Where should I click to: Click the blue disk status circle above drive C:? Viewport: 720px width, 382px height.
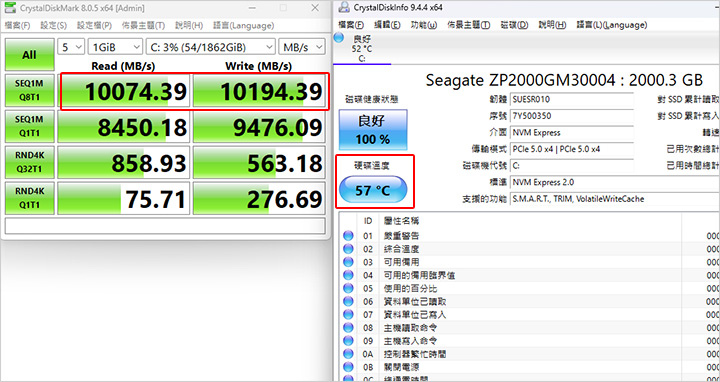(339, 38)
